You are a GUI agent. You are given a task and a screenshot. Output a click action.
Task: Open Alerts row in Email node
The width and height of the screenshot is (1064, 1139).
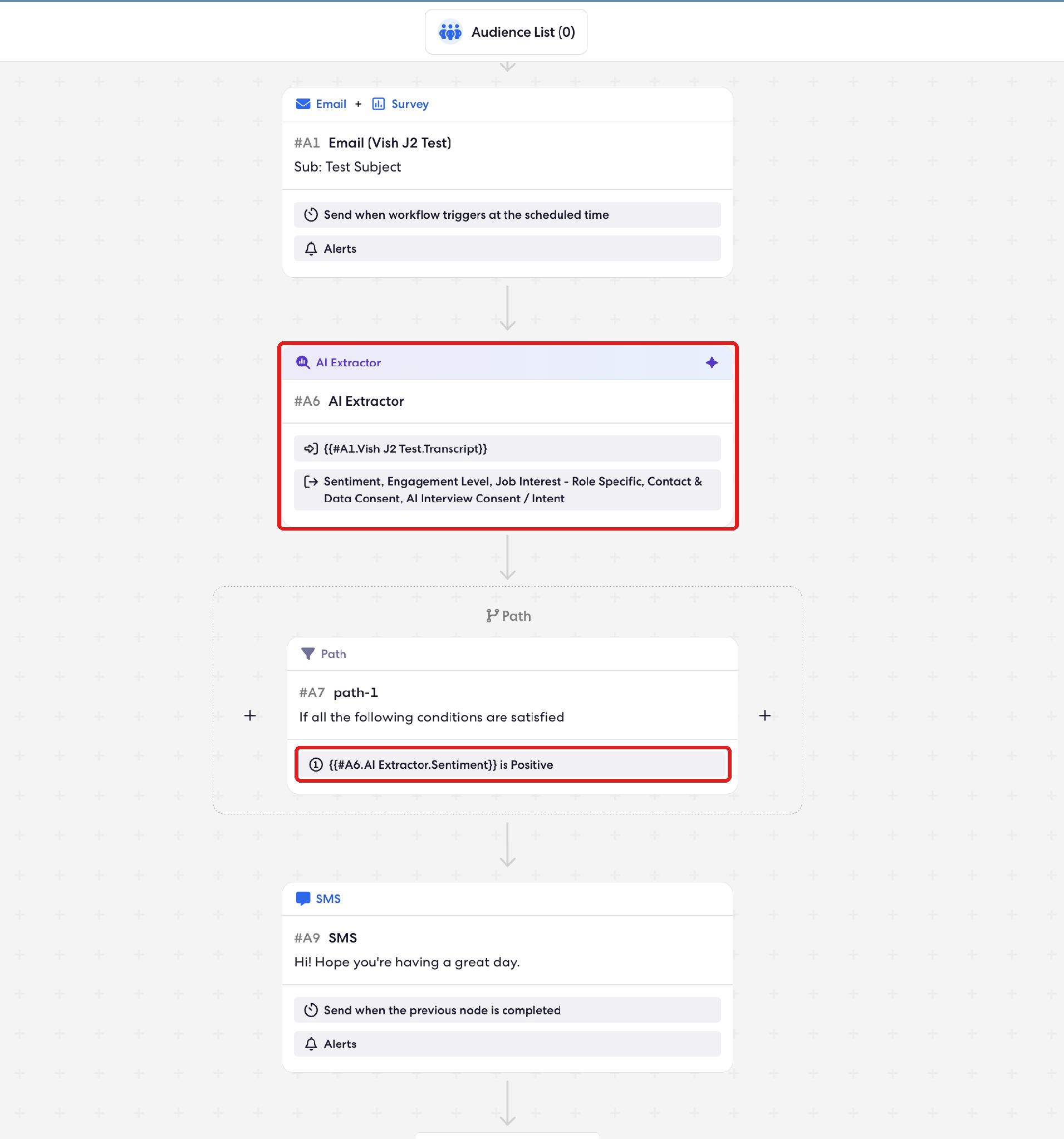pyautogui.click(x=507, y=249)
